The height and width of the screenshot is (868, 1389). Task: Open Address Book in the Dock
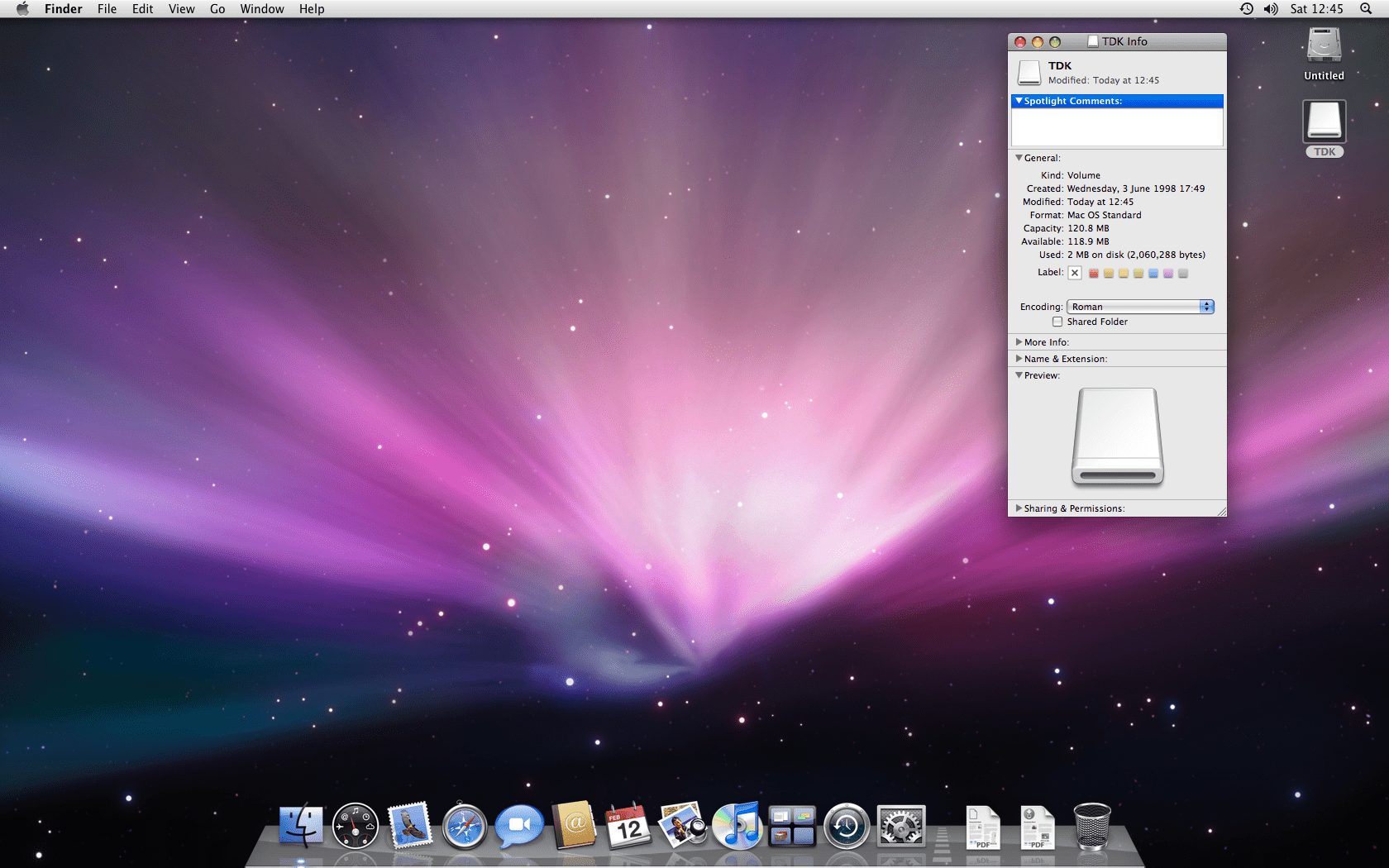[x=574, y=826]
